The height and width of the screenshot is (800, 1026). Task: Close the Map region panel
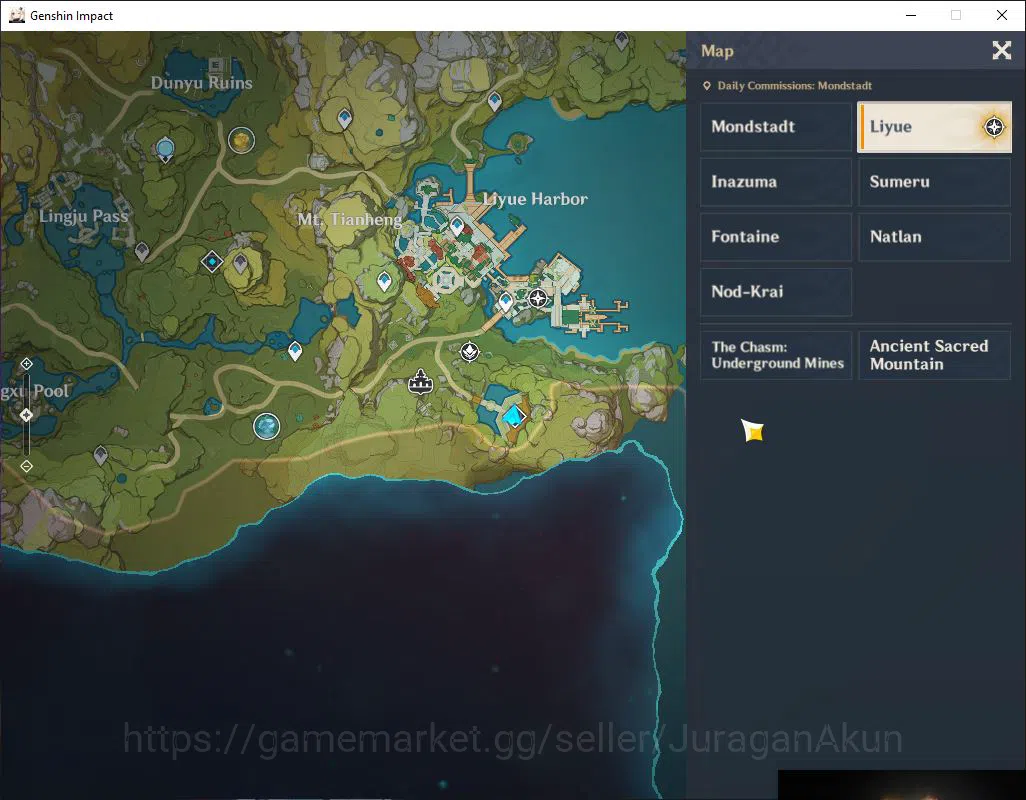1001,50
